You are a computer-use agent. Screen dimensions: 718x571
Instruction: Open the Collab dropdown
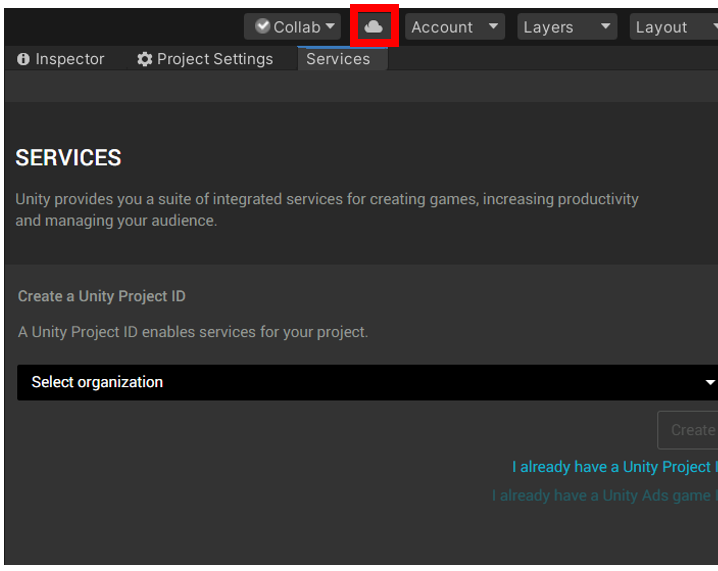tap(292, 27)
